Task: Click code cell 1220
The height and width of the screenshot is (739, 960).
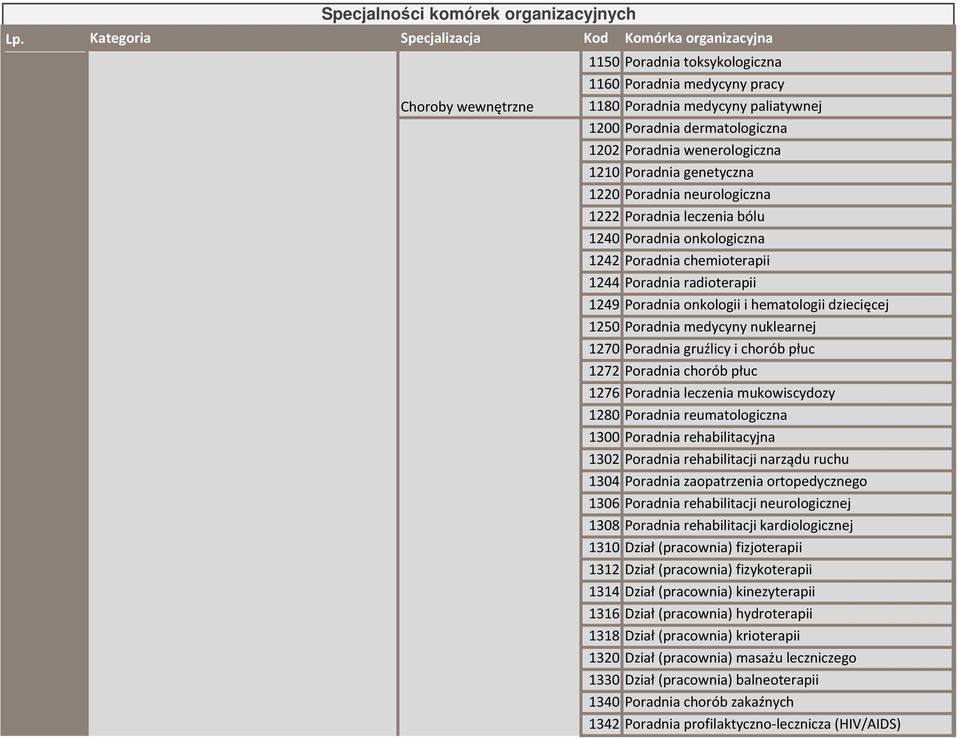Action: click(x=601, y=194)
